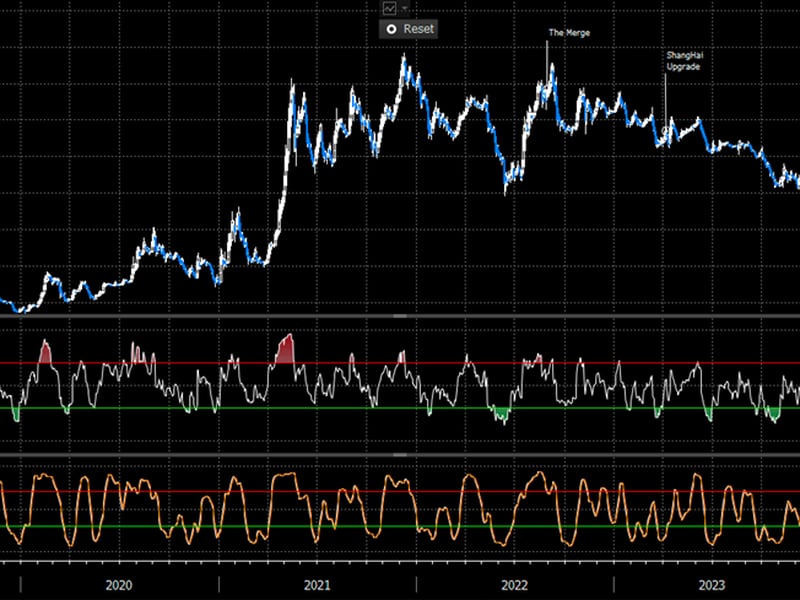Image resolution: width=800 pixels, height=600 pixels.
Task: Select the 'ShangHai Upgrade' annotation label
Action: [685, 60]
